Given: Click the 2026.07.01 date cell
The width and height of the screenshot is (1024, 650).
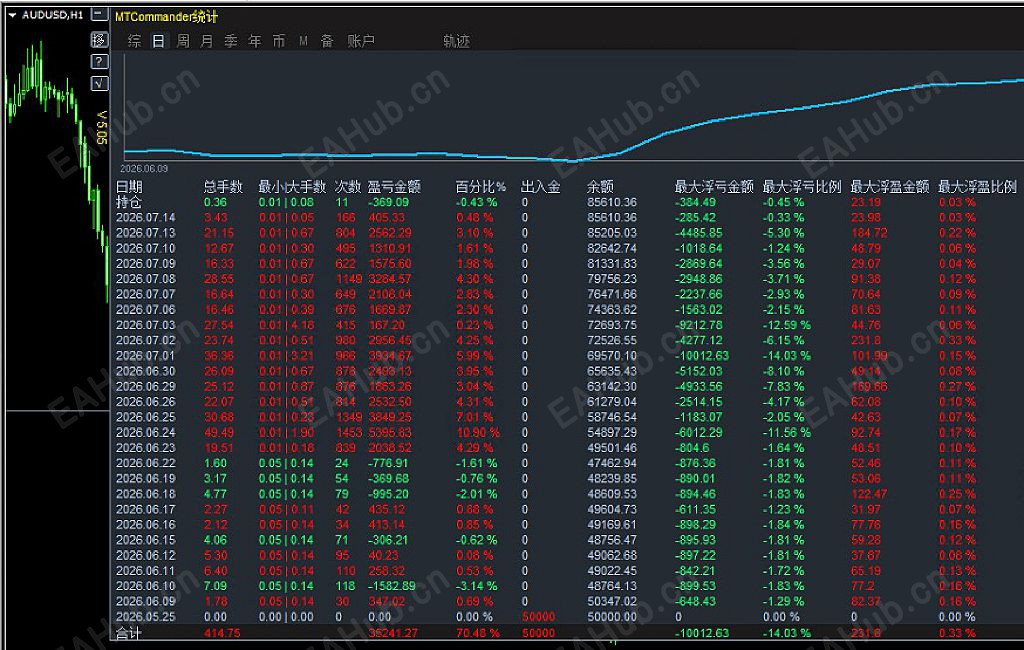Looking at the screenshot, I should click(146, 356).
